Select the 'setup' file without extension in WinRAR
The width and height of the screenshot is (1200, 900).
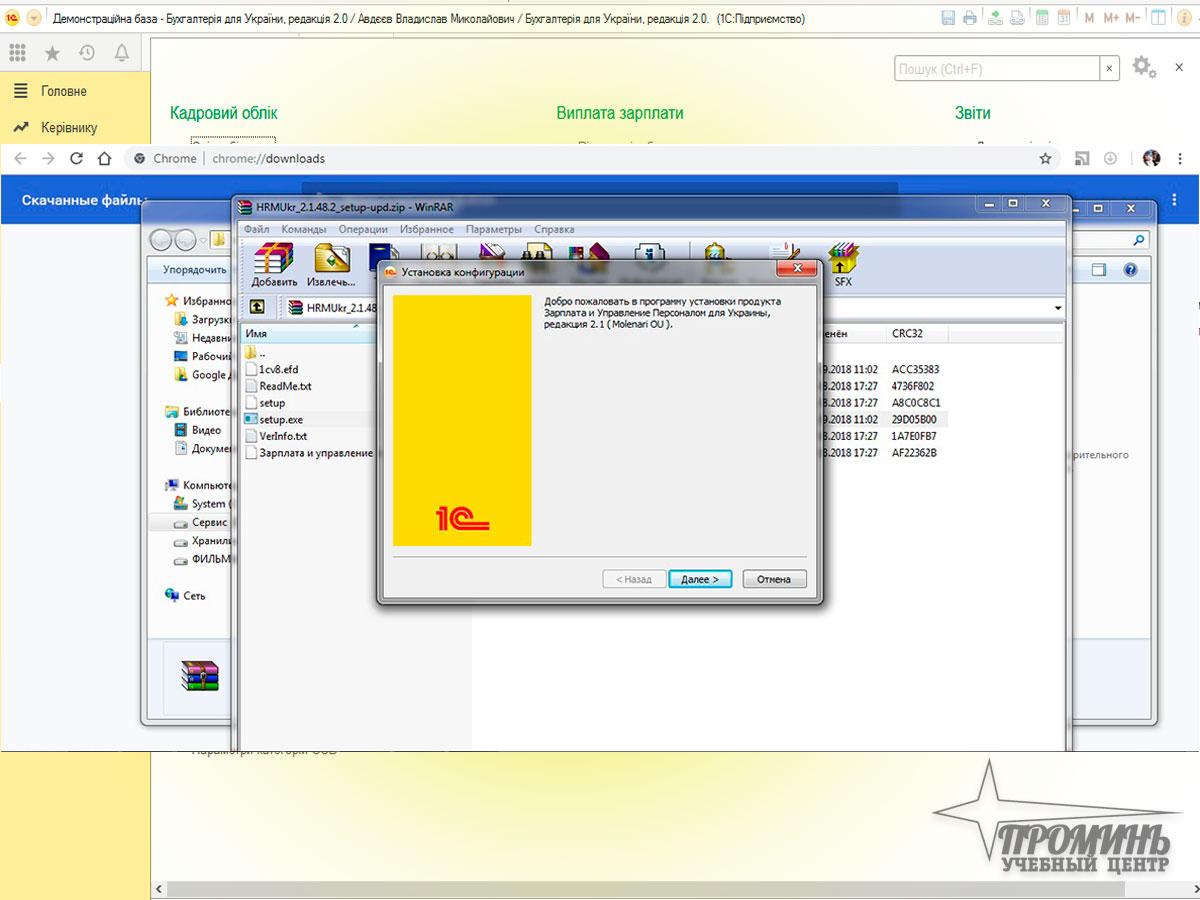pyautogui.click(x=265, y=403)
